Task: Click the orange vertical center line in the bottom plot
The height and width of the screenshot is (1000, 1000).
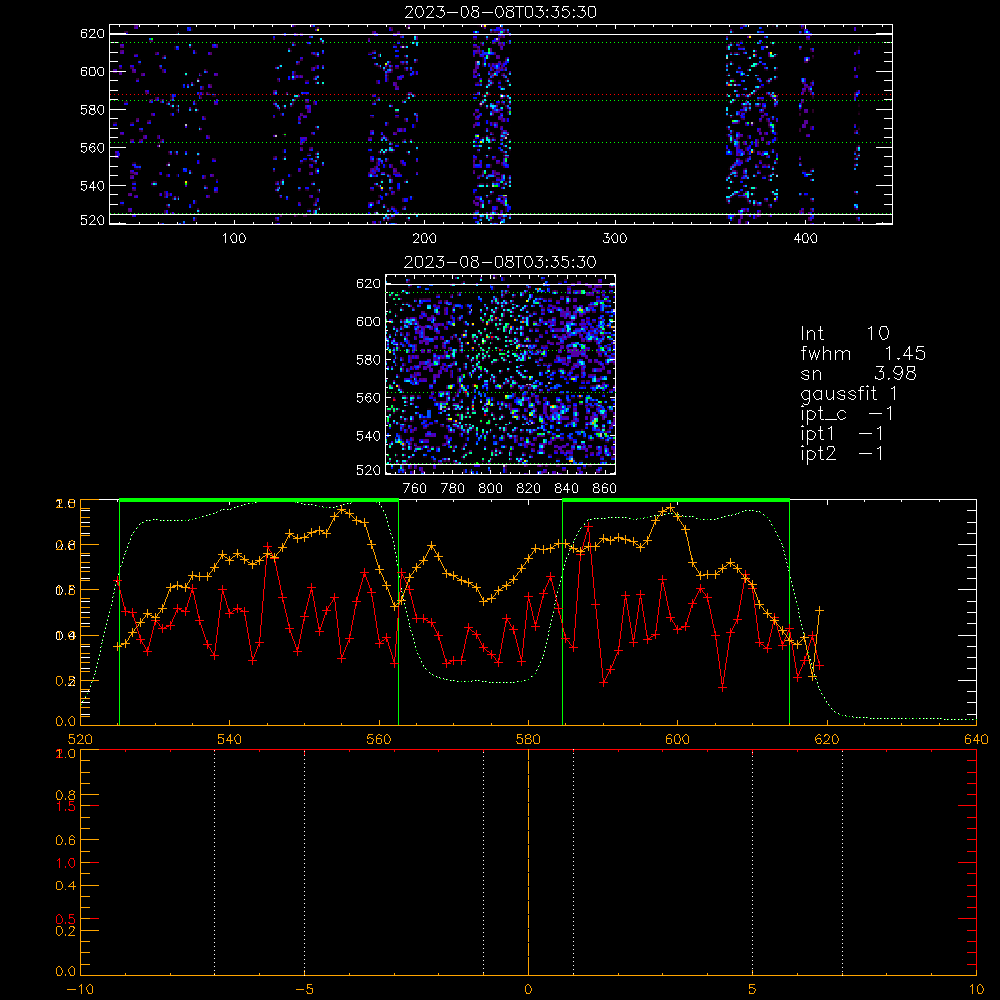Action: (529, 862)
